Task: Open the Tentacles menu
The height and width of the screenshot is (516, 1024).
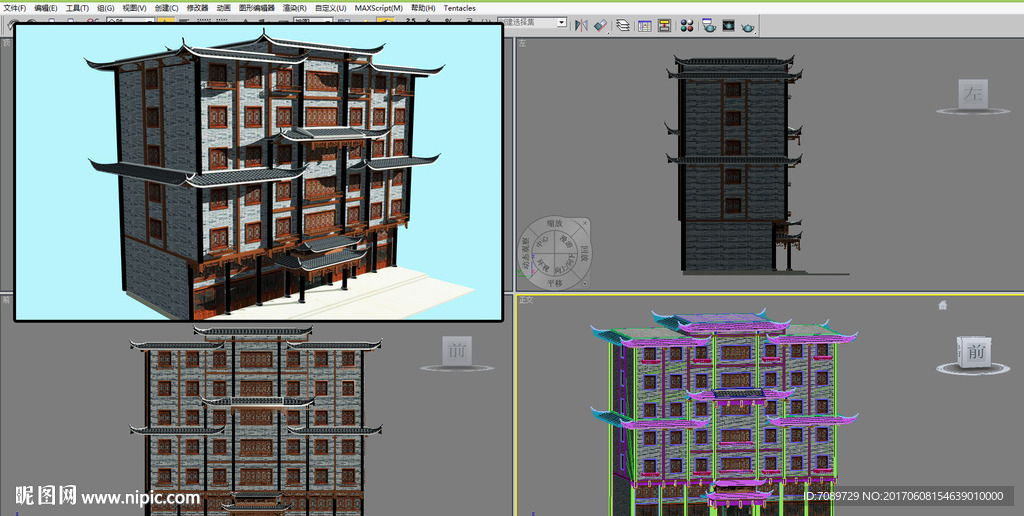Action: click(x=460, y=8)
